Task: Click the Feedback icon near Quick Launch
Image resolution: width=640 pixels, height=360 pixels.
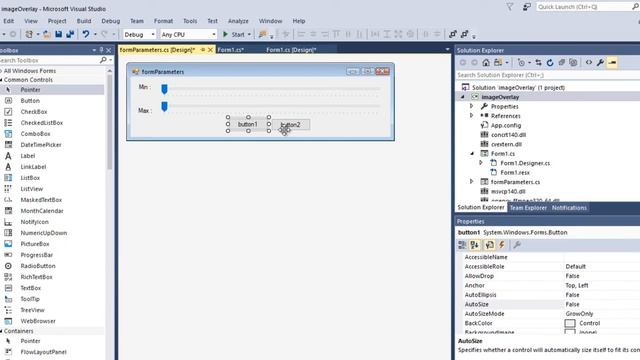Action: (527, 7)
